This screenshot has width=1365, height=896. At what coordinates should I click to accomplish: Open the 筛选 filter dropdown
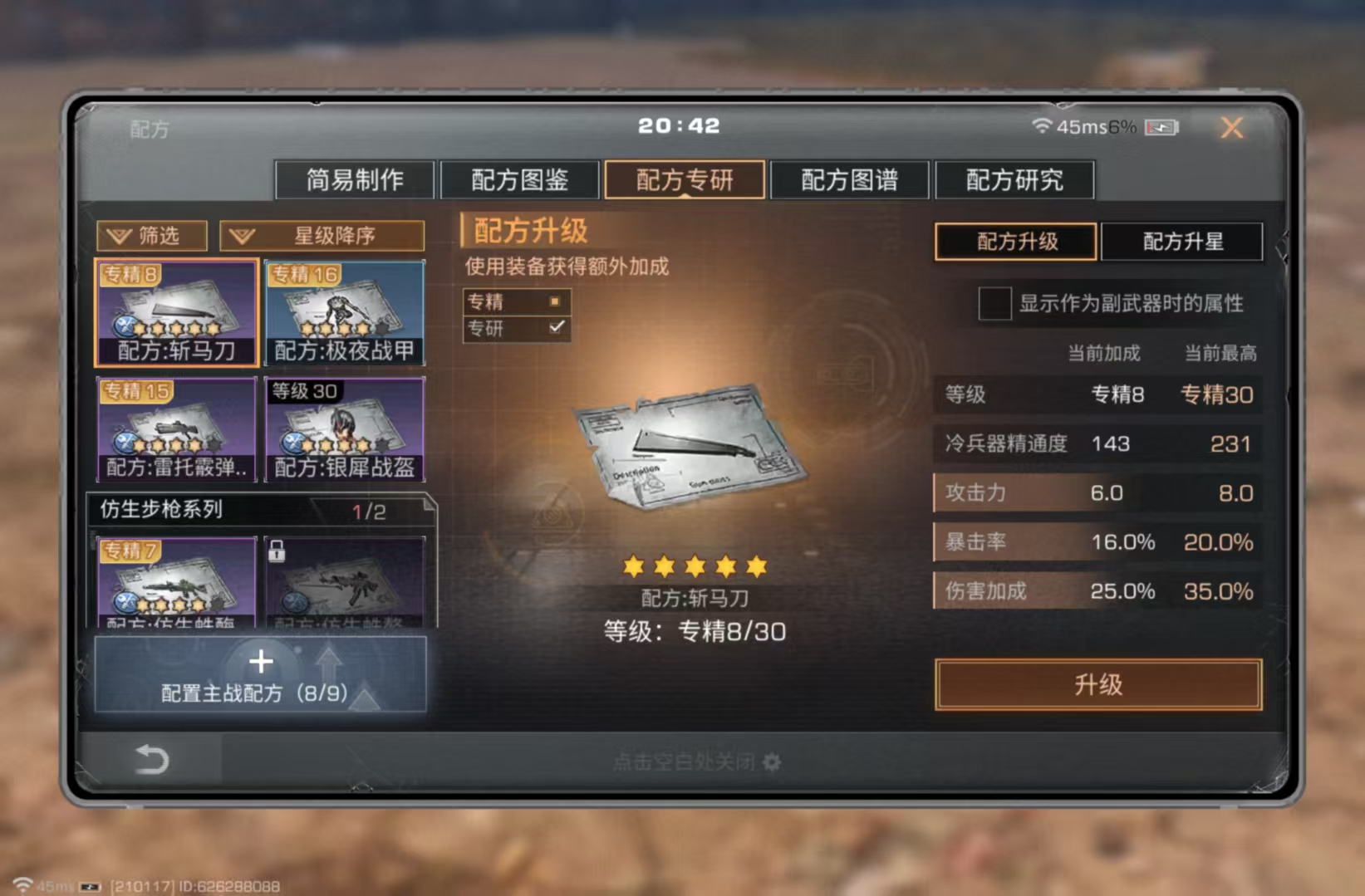152,236
